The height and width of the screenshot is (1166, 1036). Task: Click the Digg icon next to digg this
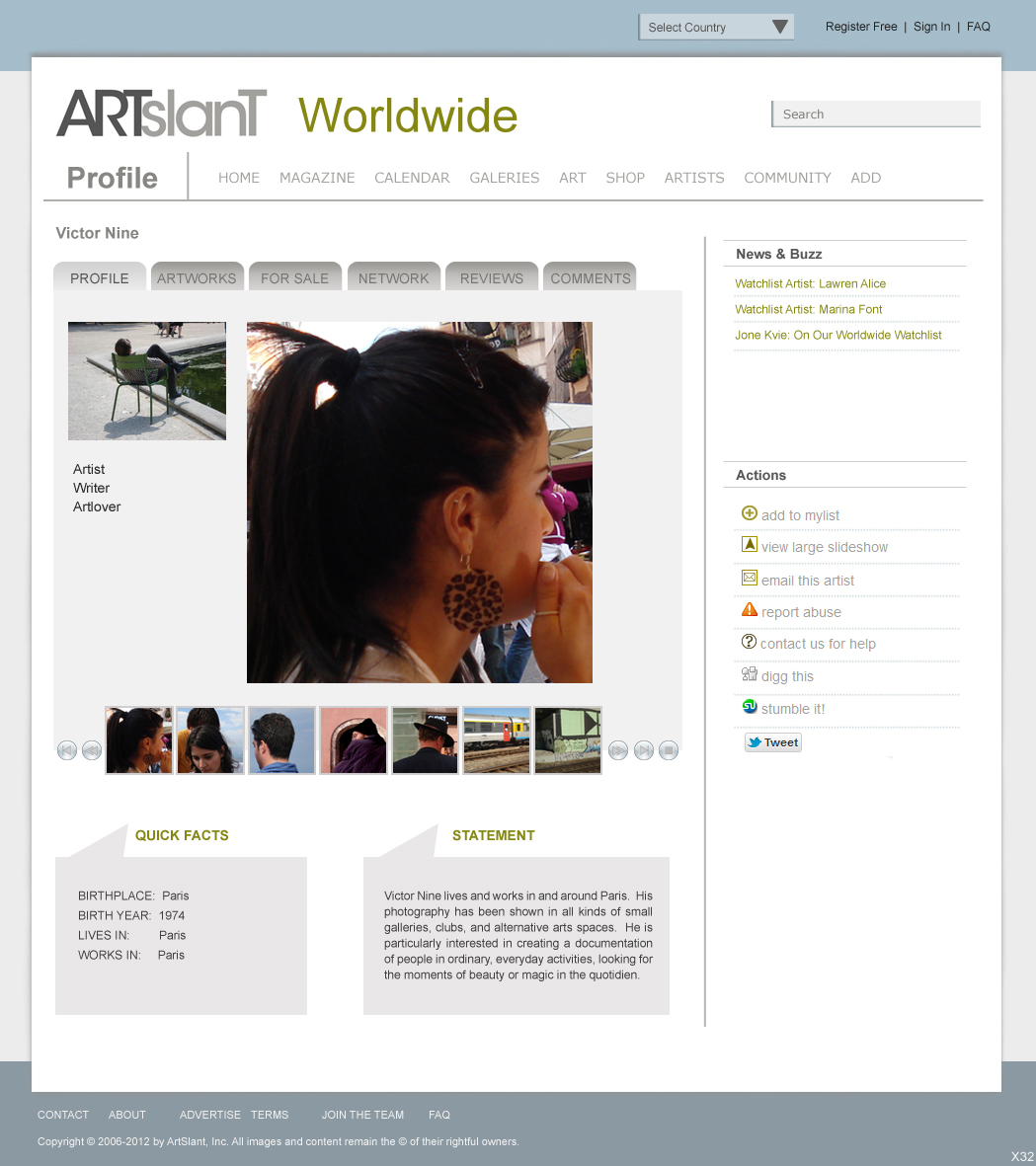[x=750, y=673]
